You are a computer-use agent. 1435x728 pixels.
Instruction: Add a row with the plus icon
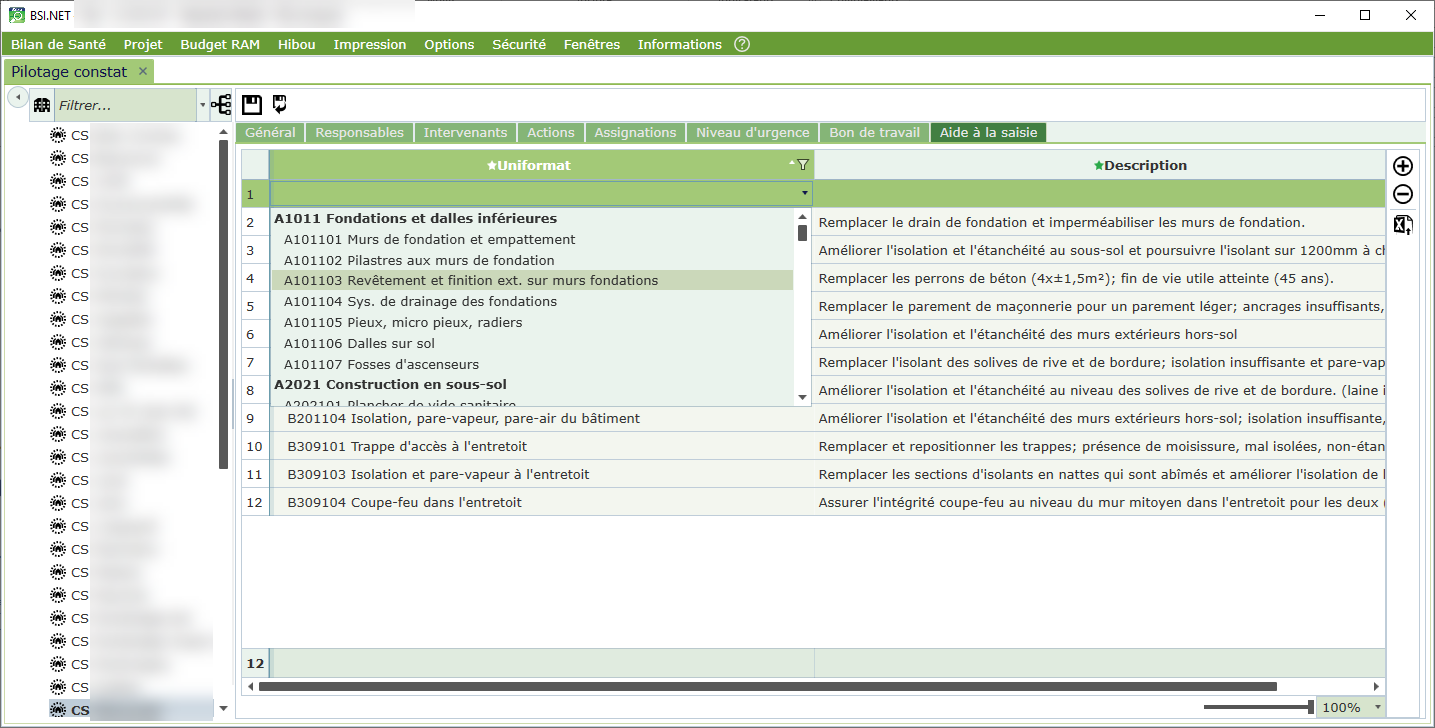tap(1403, 166)
